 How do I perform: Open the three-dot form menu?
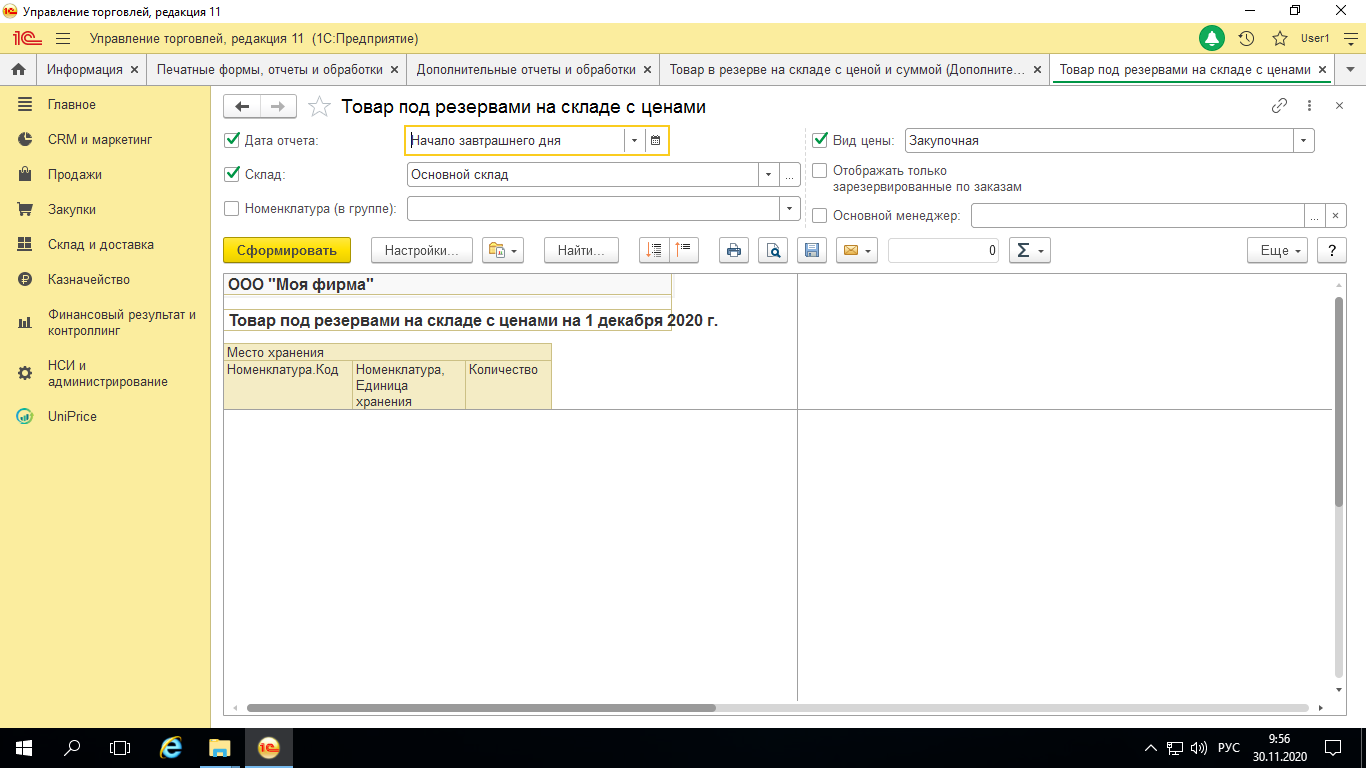coord(1309,106)
